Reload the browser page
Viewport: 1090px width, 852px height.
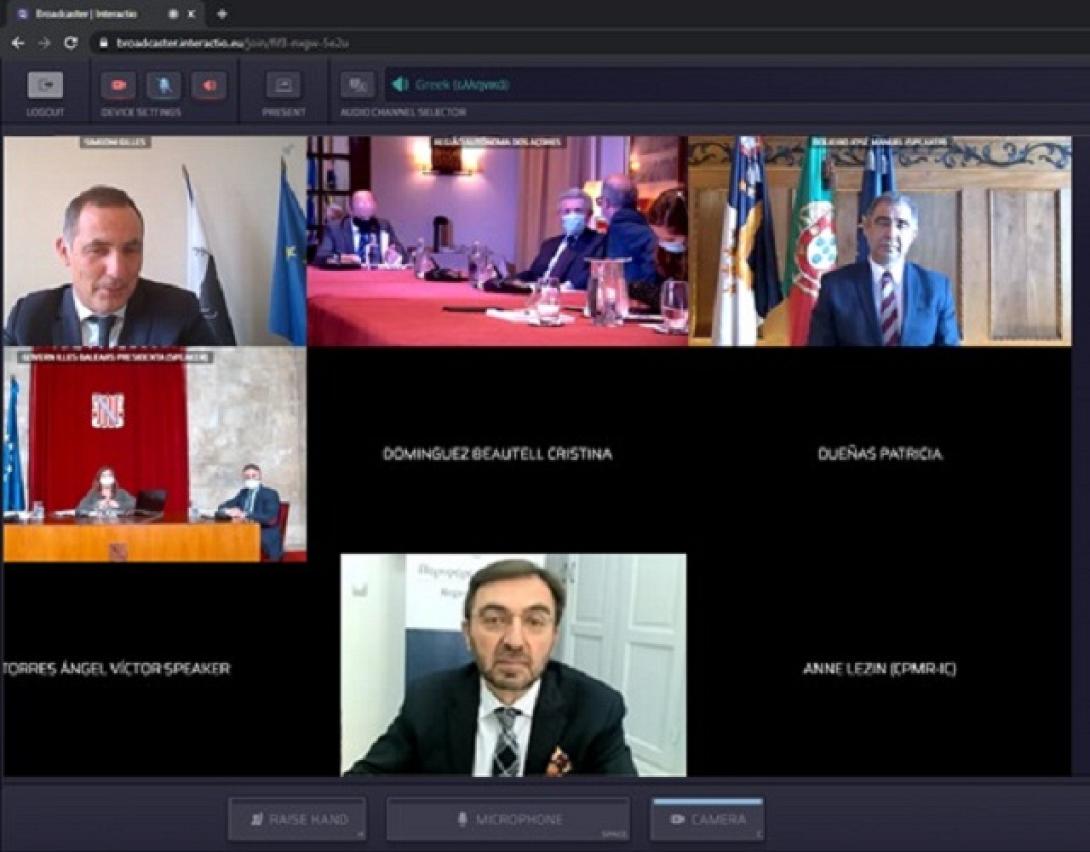(70, 43)
